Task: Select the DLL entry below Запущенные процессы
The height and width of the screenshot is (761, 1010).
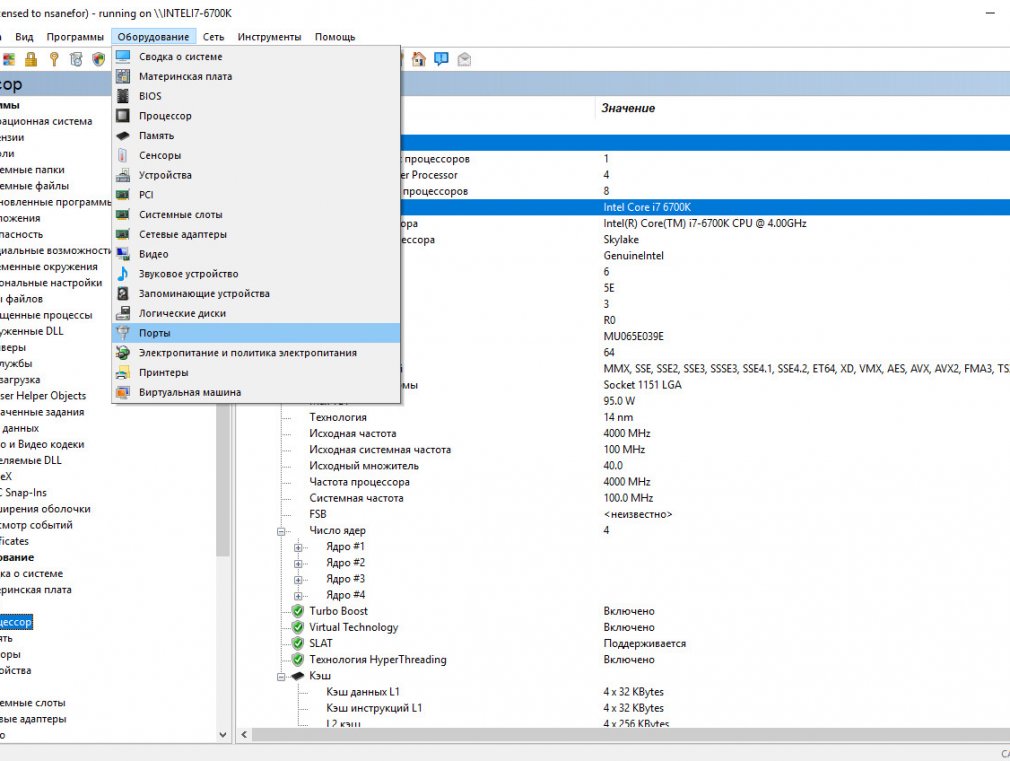Action: [x=32, y=331]
